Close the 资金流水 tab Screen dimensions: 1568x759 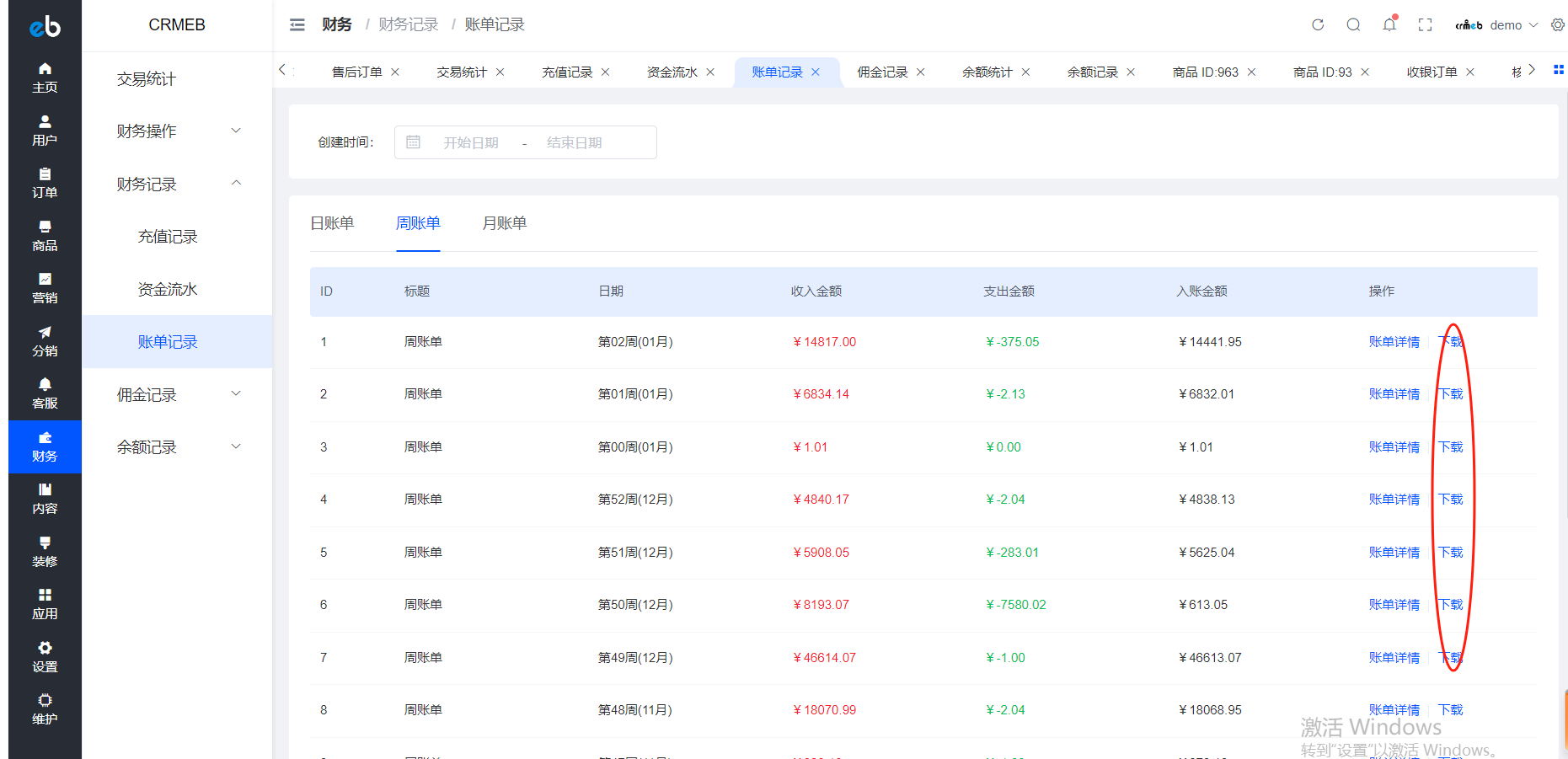click(x=710, y=72)
